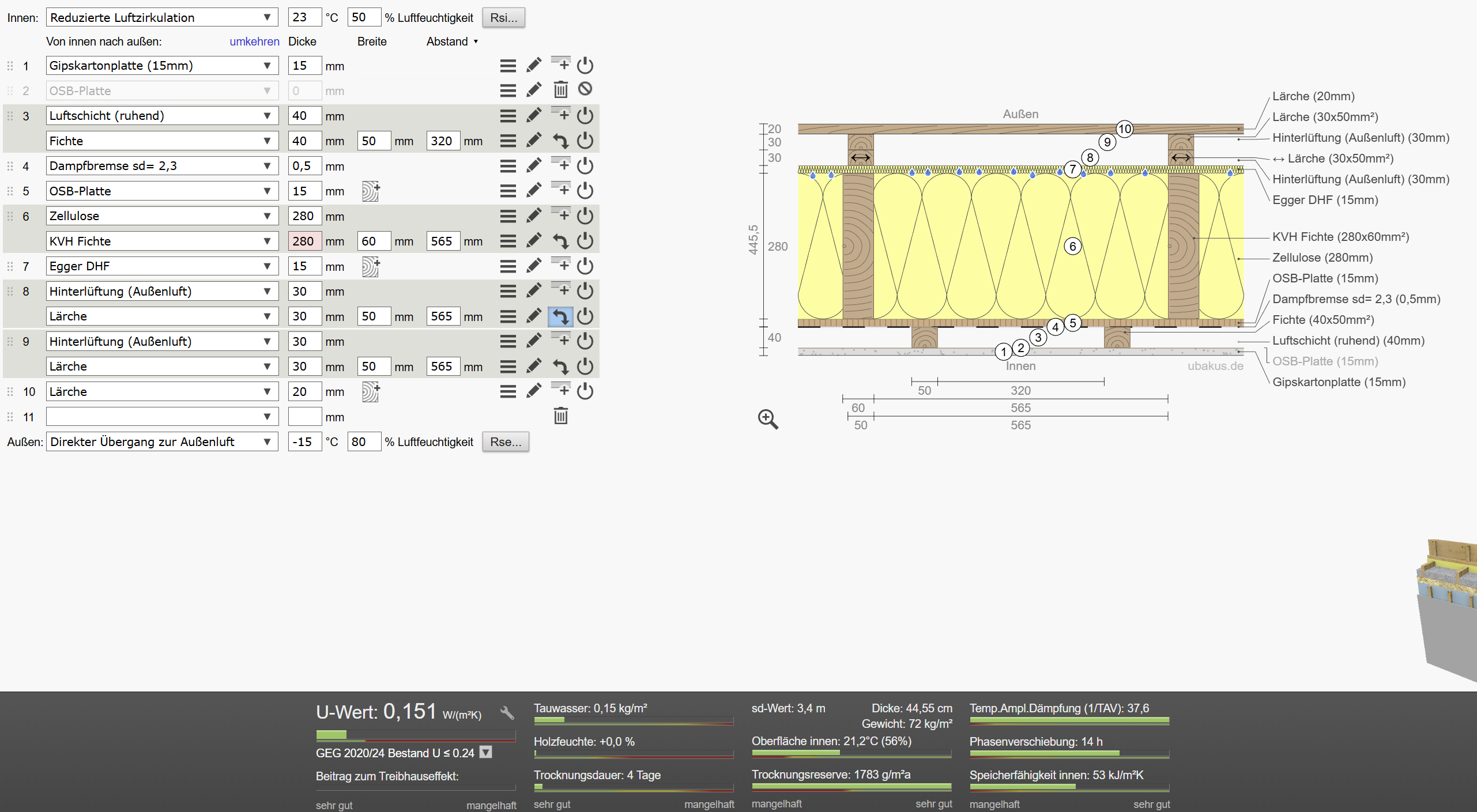The height and width of the screenshot is (812, 1477).
Task: Expand the Direkter Übergang zur Außenluft dropdown
Action: coord(162,442)
